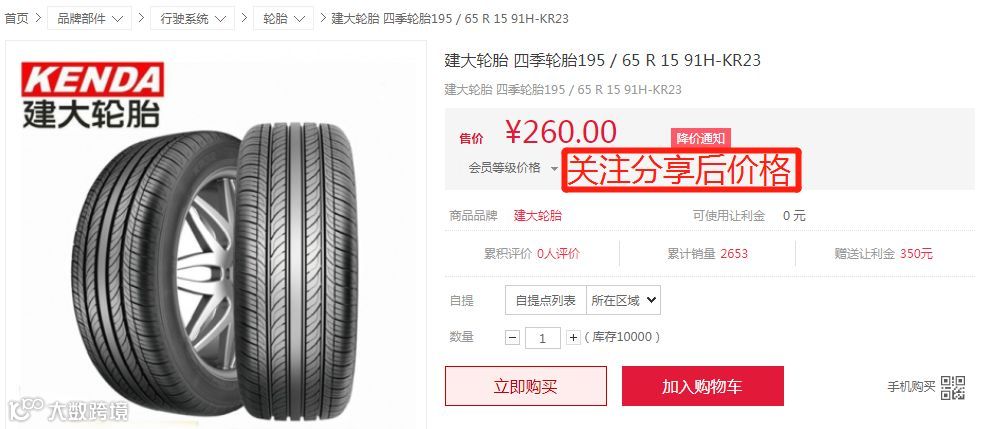Click the minus quantity stepper button
Viewport: 981px width, 429px height.
512,338
